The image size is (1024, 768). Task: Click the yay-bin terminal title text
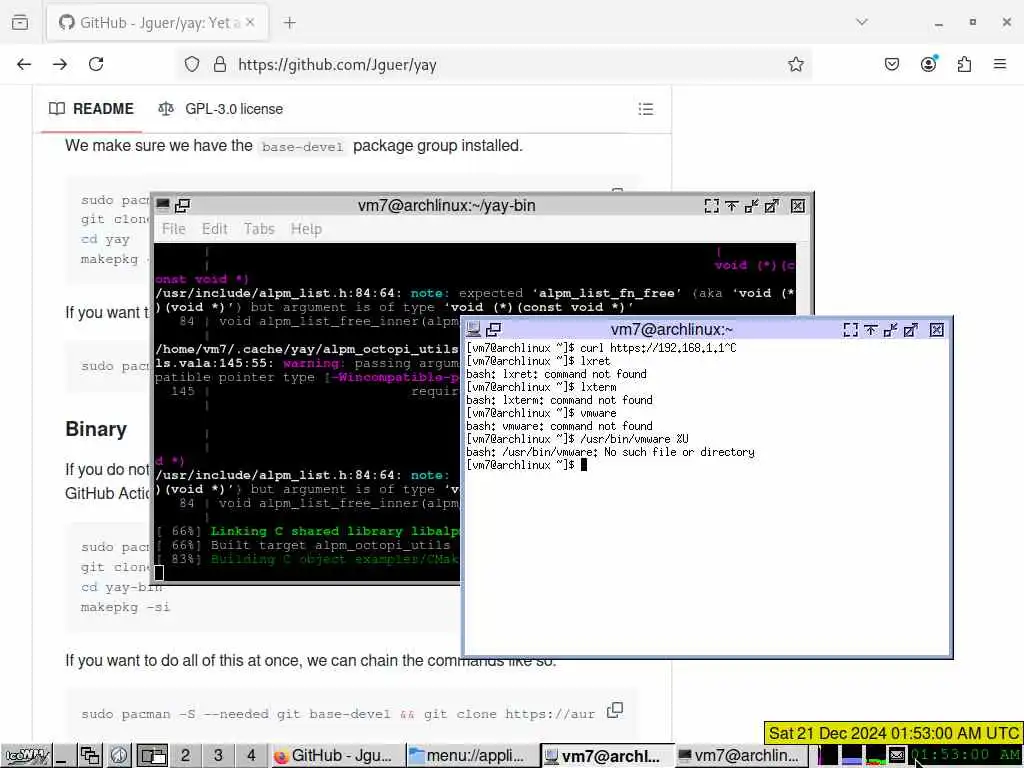pos(447,206)
